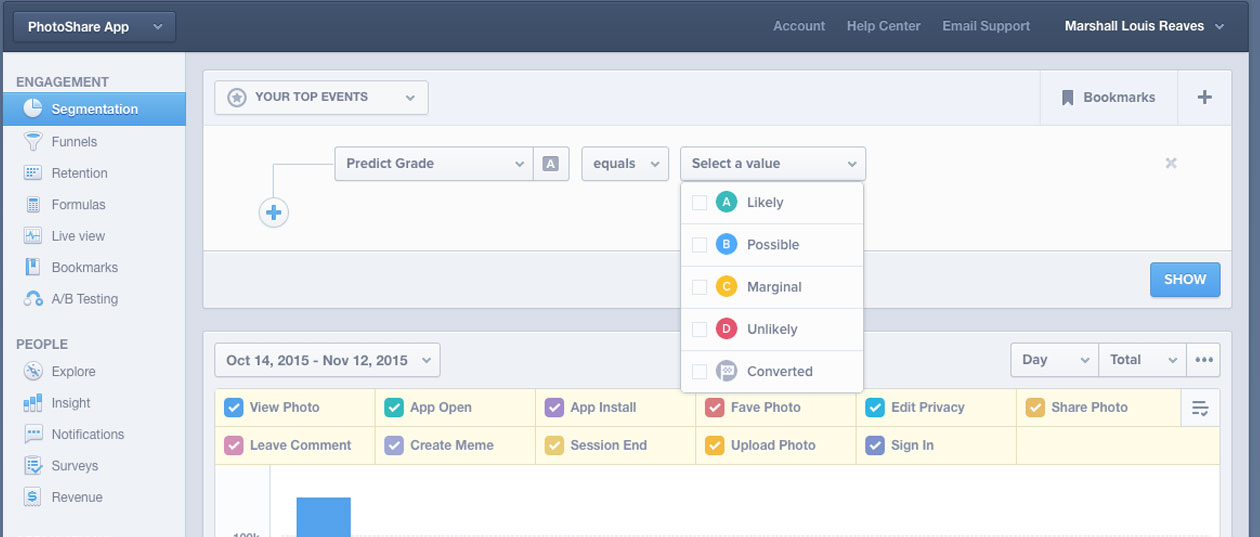Remove the filter with the X icon
This screenshot has width=1260, height=537.
click(1171, 163)
